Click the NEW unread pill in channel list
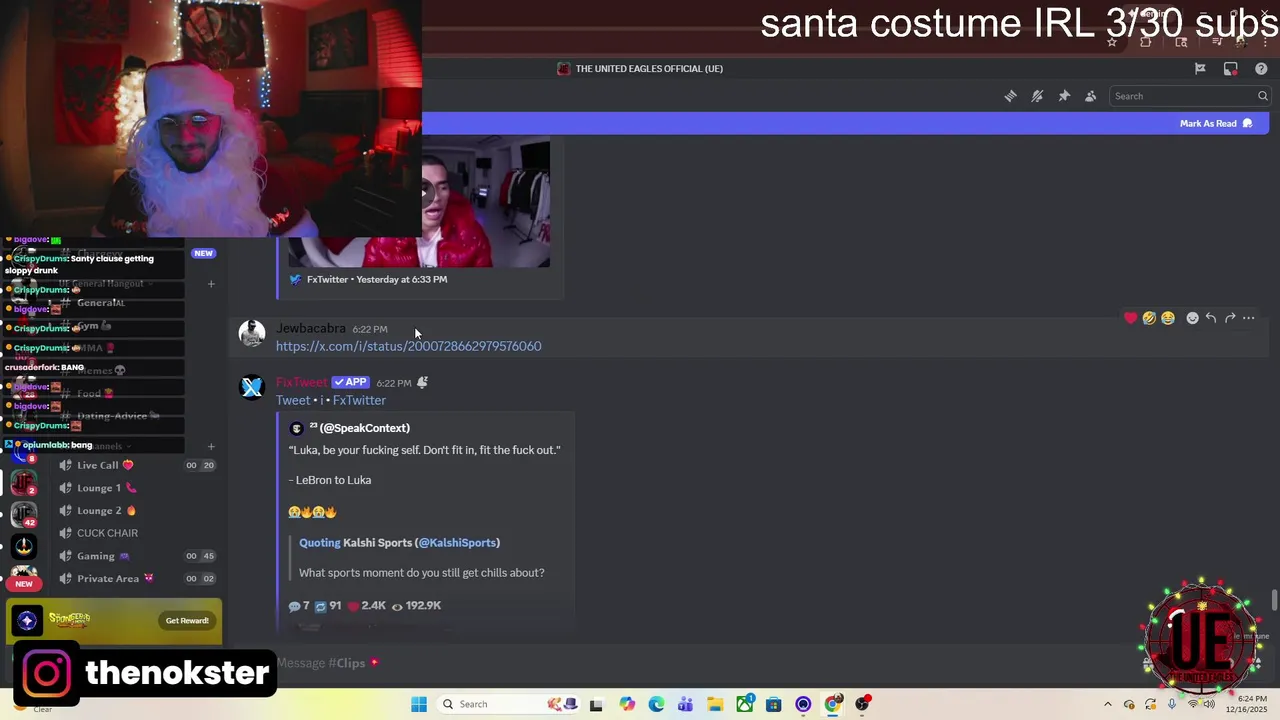The width and height of the screenshot is (1280, 720). point(203,253)
